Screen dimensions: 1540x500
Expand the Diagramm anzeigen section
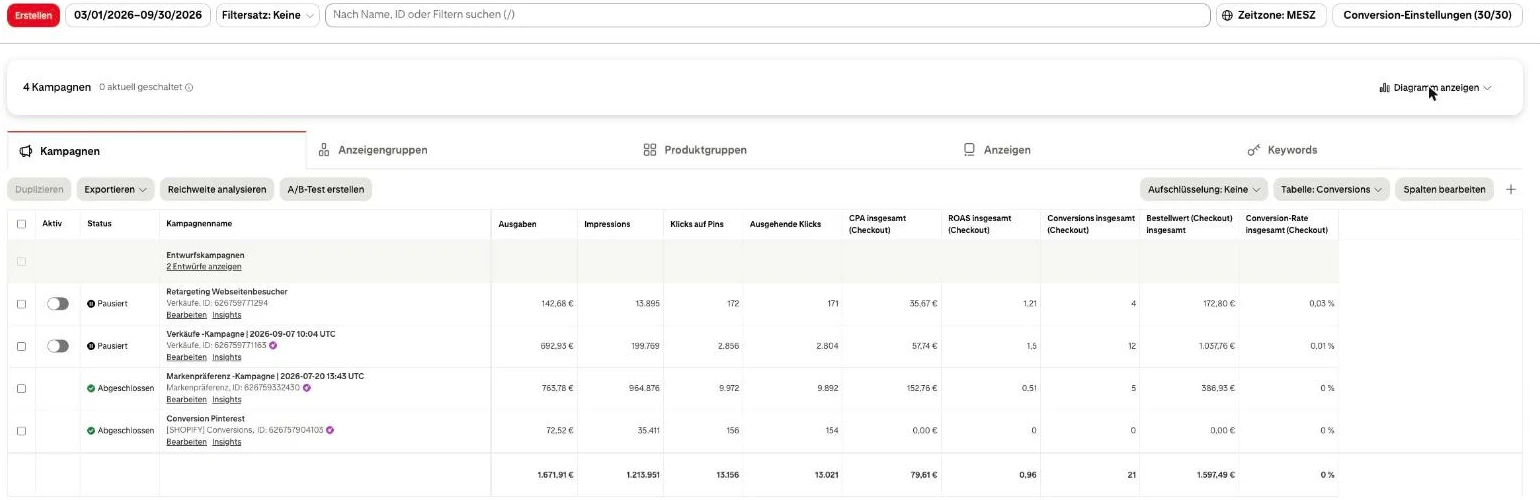tap(1435, 88)
